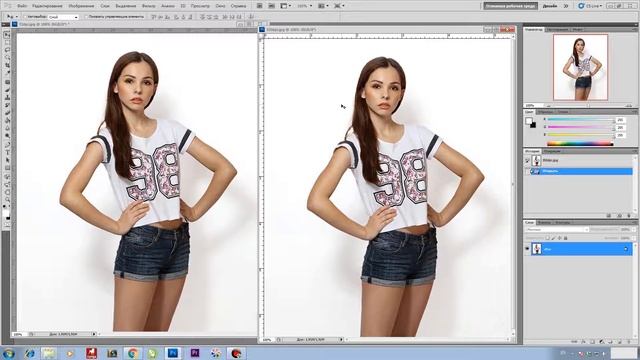640x360 pixels.
Task: Click the color spectrum ramp in Color panel
Action: point(580,143)
